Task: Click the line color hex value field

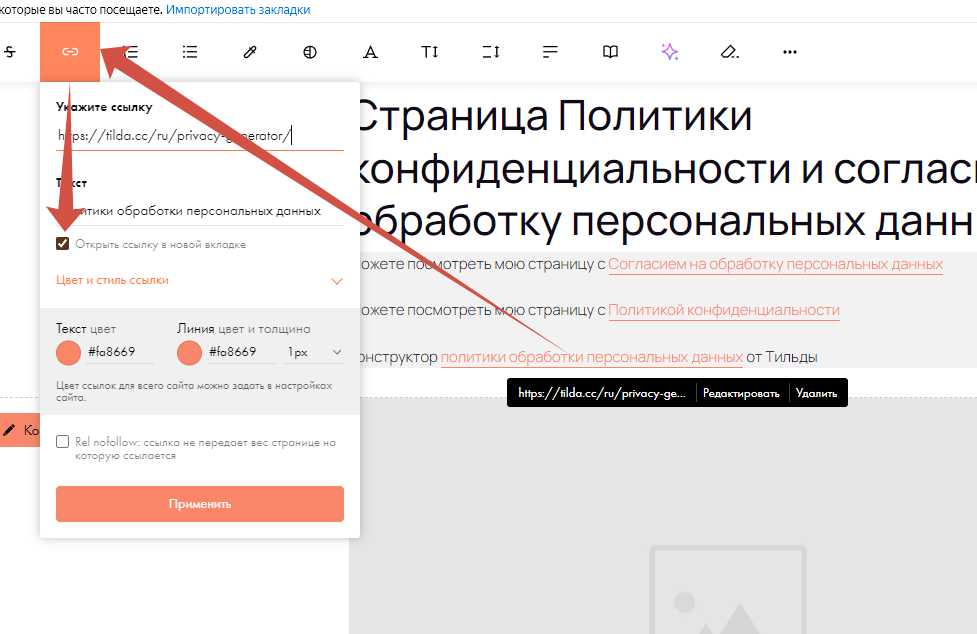Action: [241, 352]
